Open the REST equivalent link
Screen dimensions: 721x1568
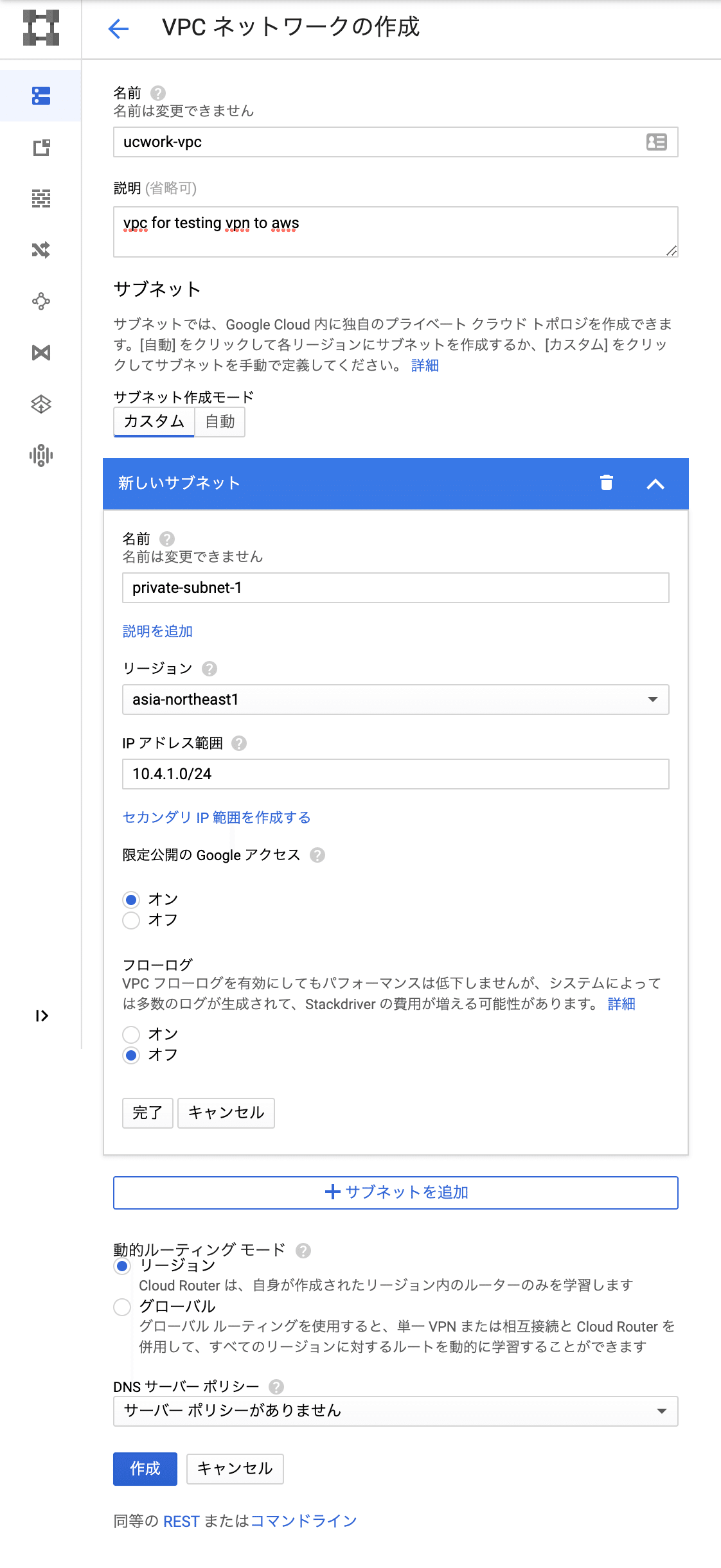tap(181, 1522)
